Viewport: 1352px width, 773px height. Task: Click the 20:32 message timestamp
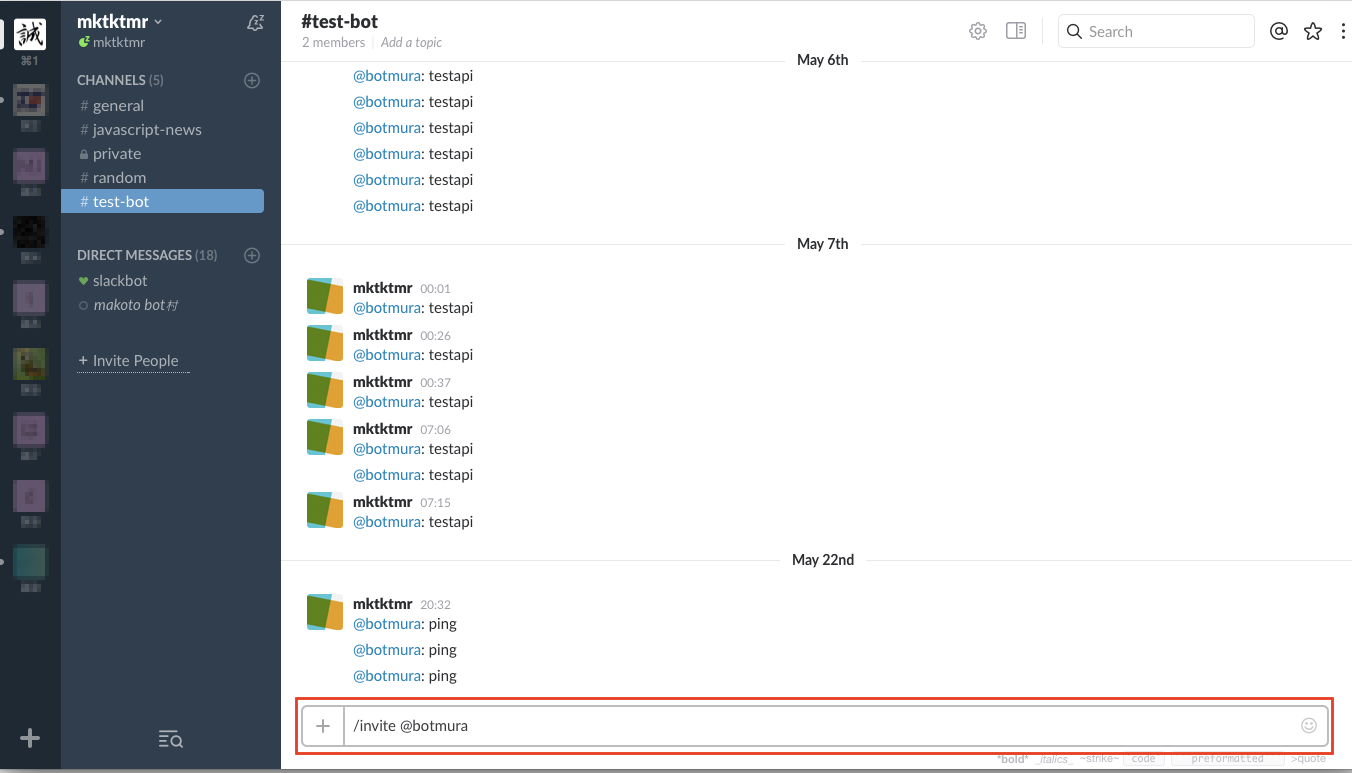click(x=435, y=605)
